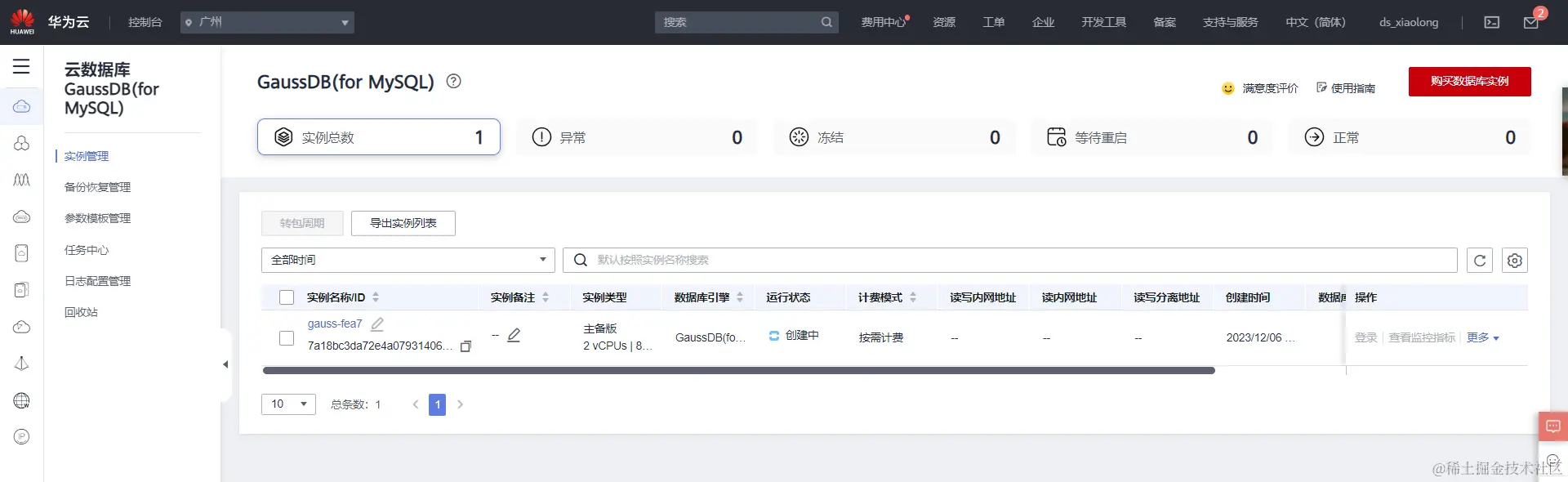
Task: Open the gauss-fea7 instance link
Action: [x=335, y=324]
